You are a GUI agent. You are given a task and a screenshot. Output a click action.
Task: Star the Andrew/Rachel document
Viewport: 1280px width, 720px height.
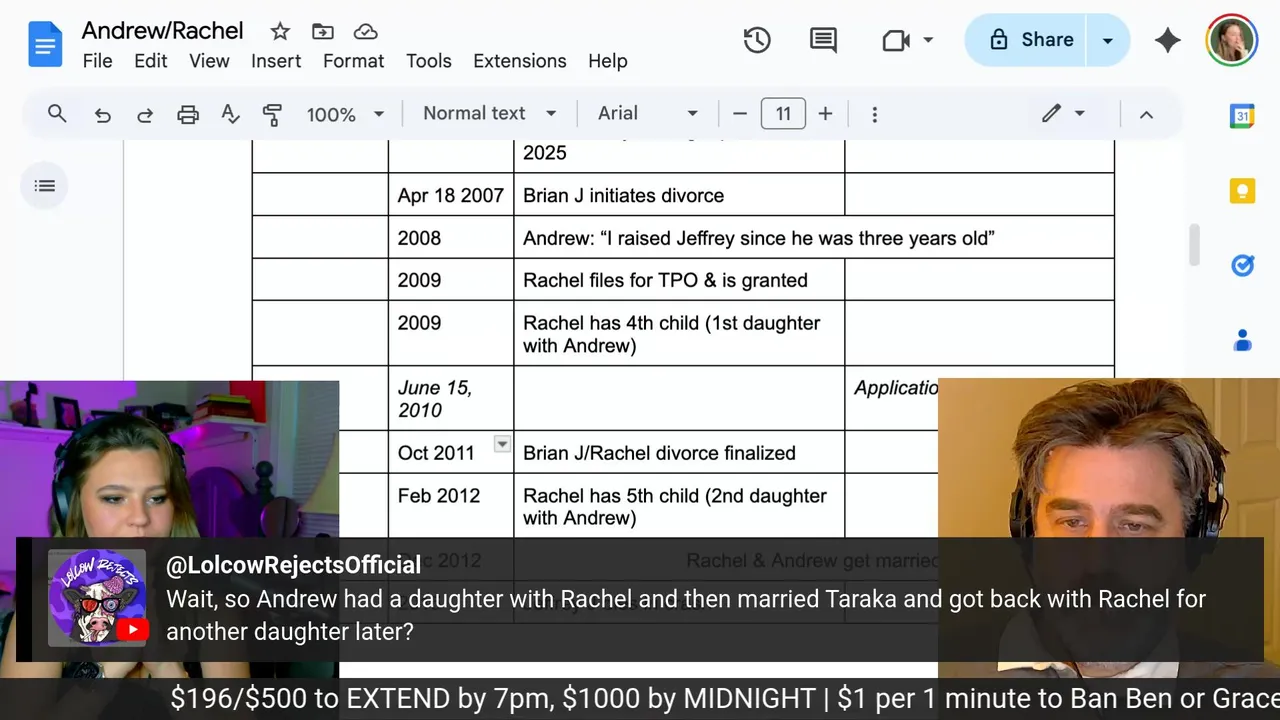click(280, 32)
